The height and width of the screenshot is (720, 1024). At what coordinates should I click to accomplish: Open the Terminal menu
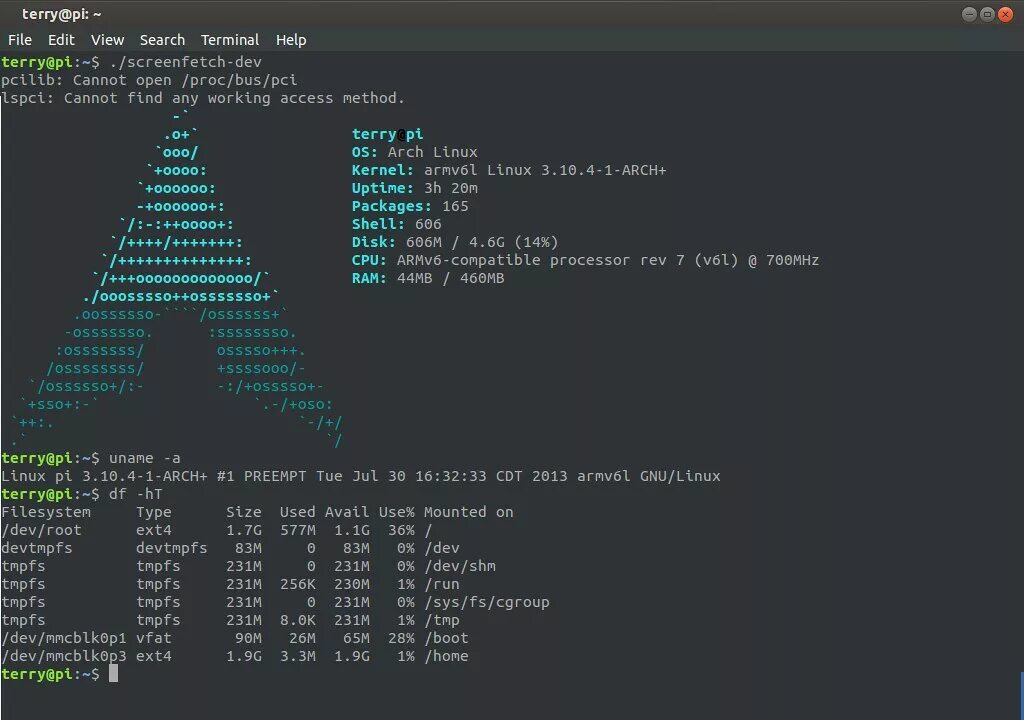pyautogui.click(x=230, y=40)
